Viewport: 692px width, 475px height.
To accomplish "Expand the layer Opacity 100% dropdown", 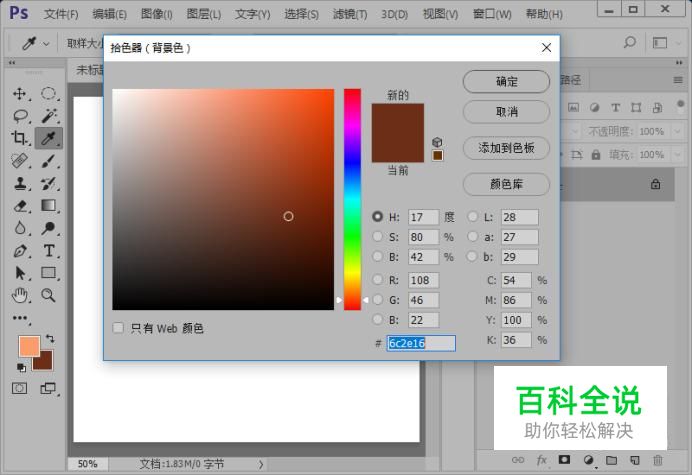I will coord(678,131).
